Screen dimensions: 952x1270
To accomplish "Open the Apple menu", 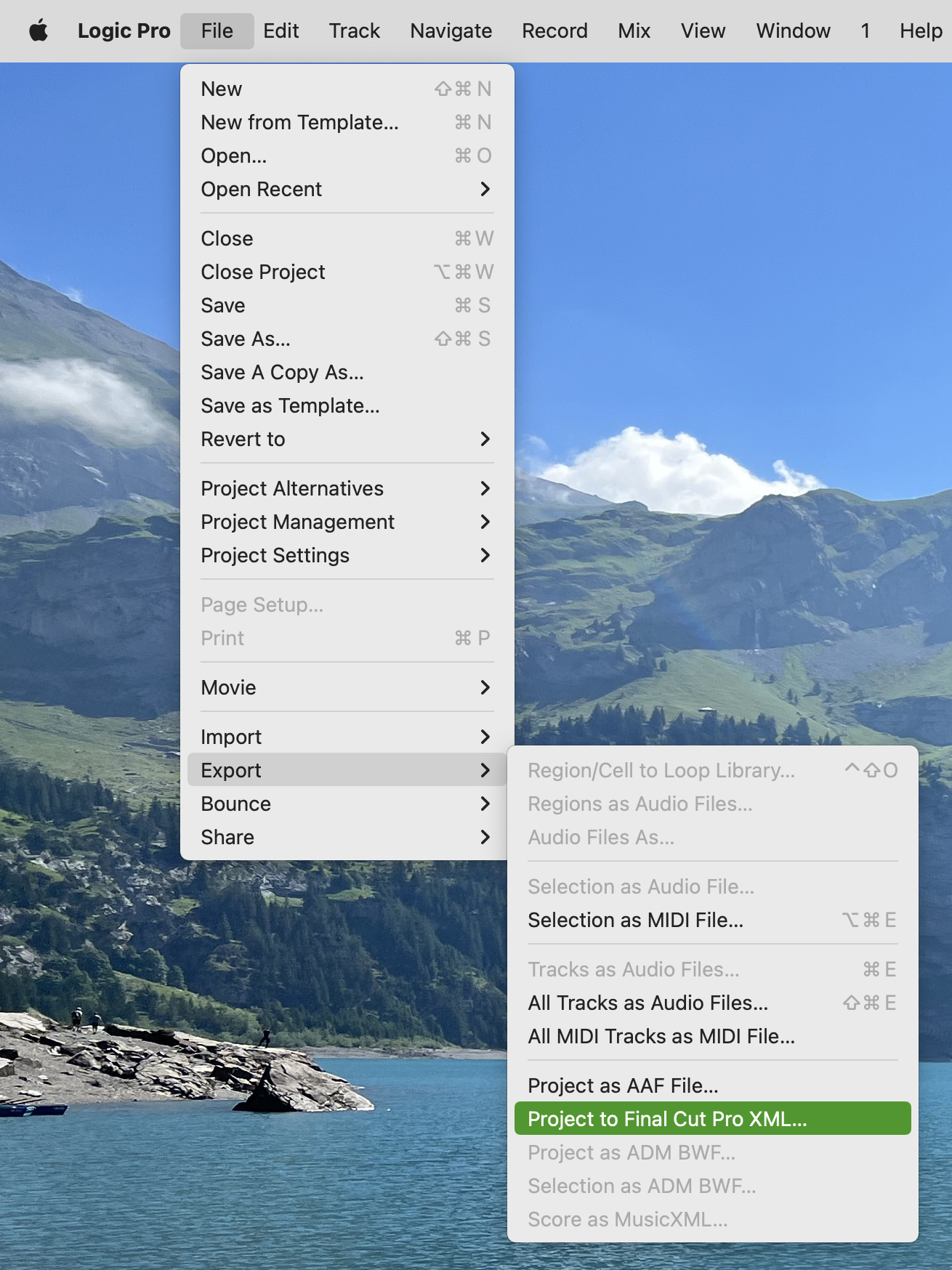I will click(x=39, y=31).
